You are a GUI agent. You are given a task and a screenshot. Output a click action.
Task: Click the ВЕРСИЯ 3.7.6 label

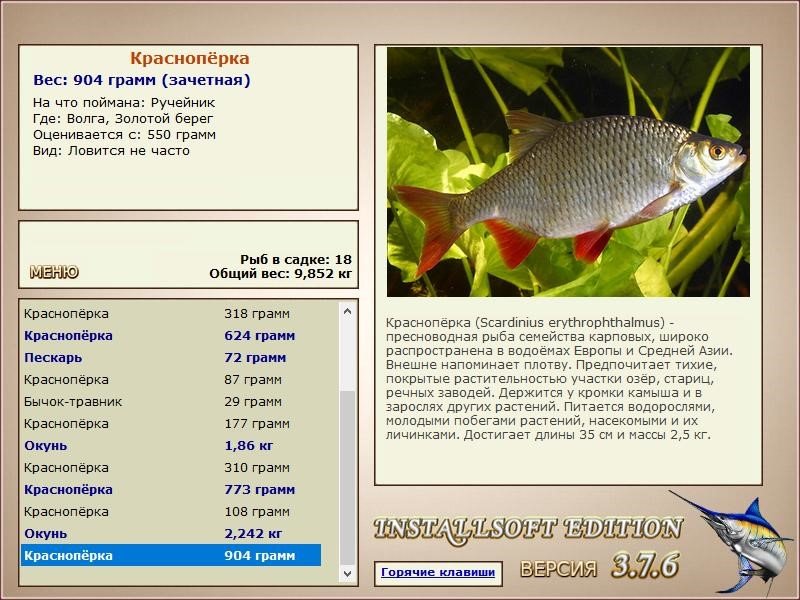pos(600,566)
